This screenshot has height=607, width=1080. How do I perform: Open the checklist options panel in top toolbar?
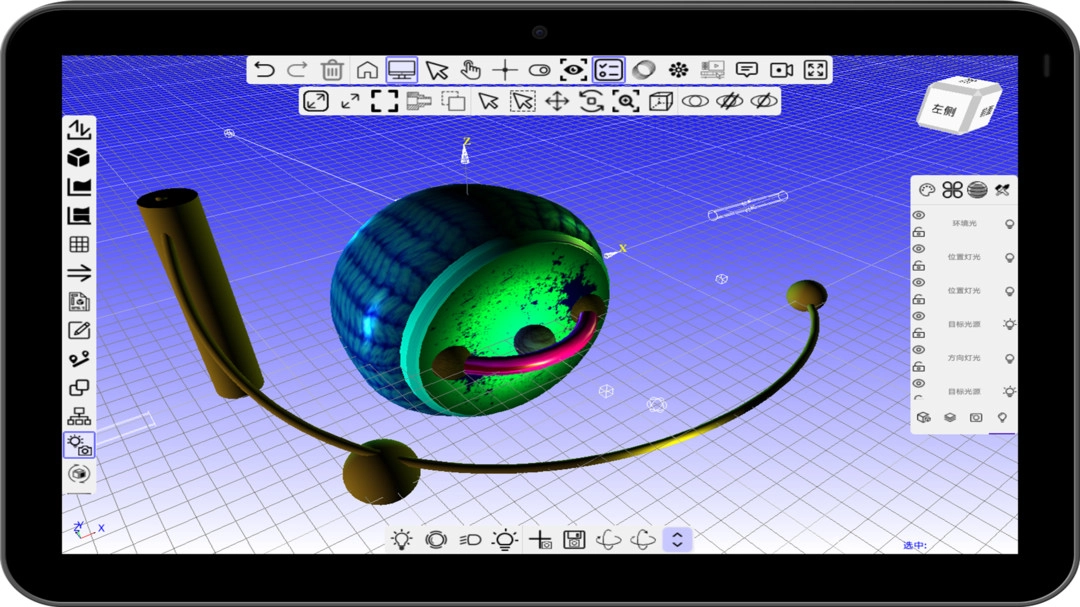point(608,70)
